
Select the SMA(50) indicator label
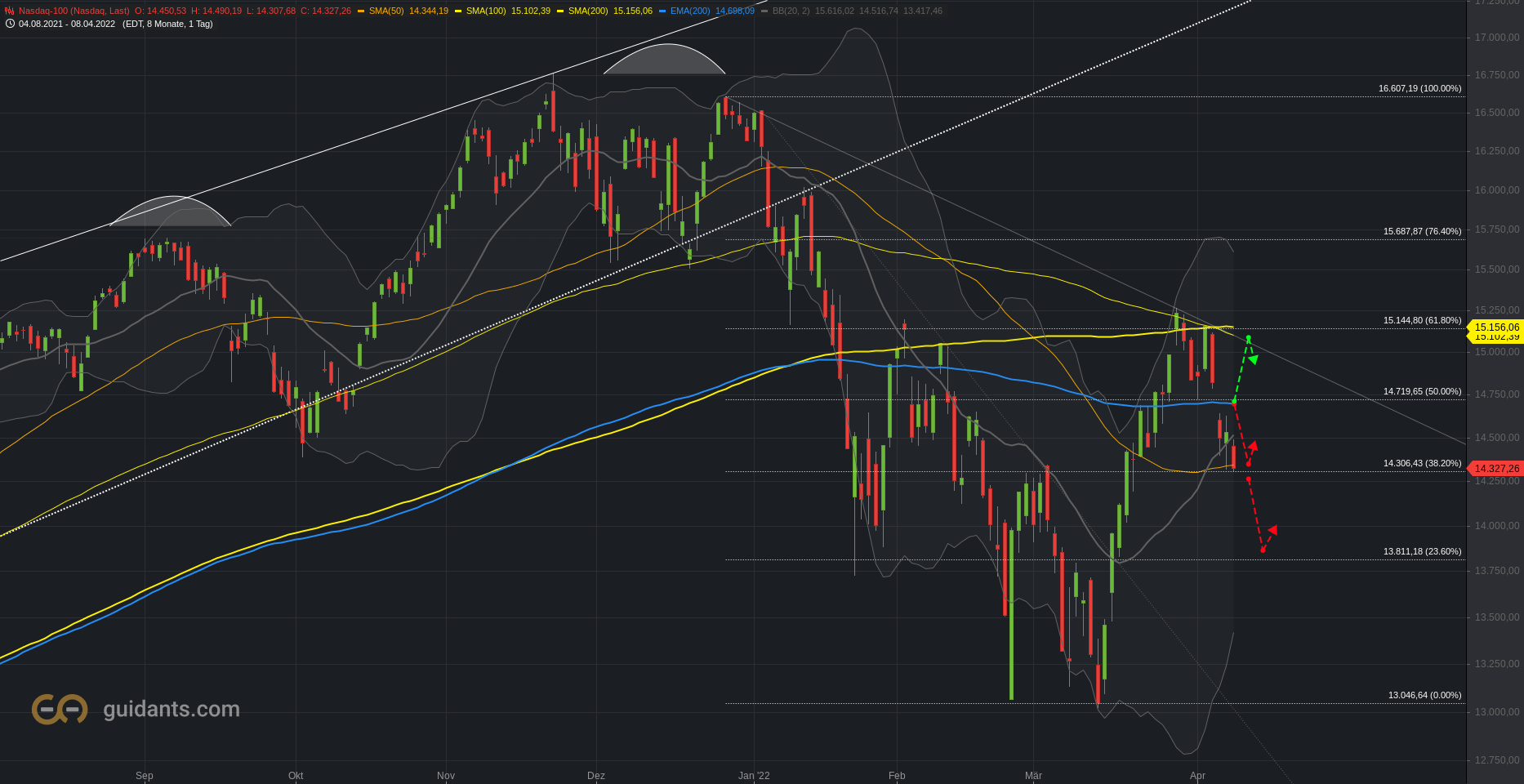[386, 11]
